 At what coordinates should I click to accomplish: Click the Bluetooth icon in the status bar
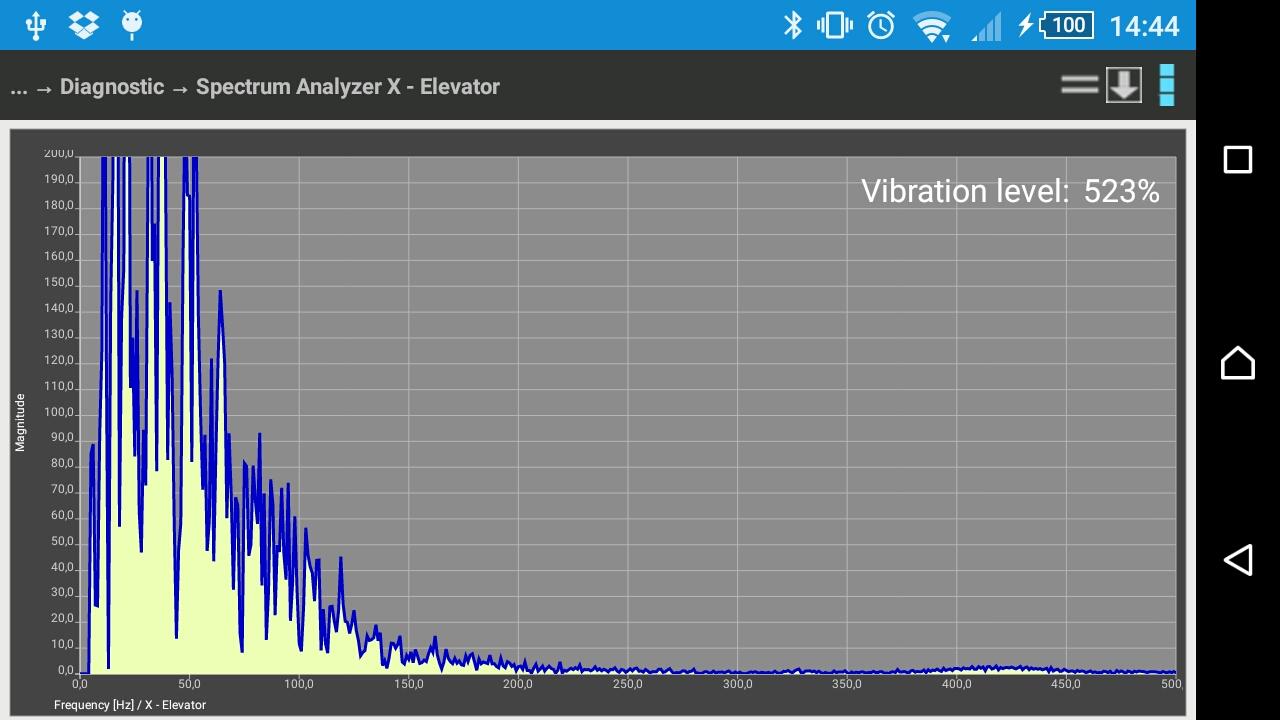795,25
